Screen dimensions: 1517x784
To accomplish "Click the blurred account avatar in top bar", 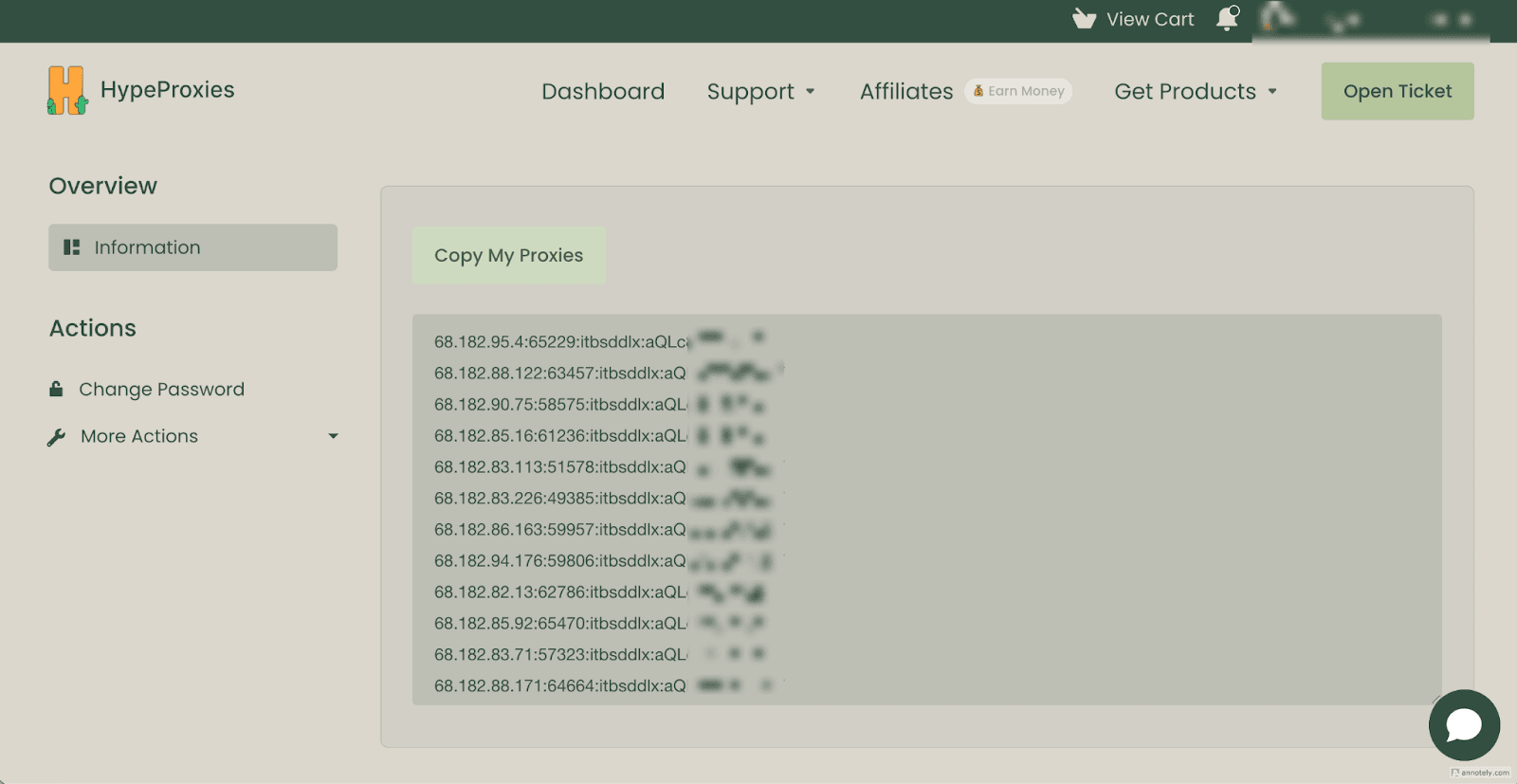I will tap(1276, 17).
